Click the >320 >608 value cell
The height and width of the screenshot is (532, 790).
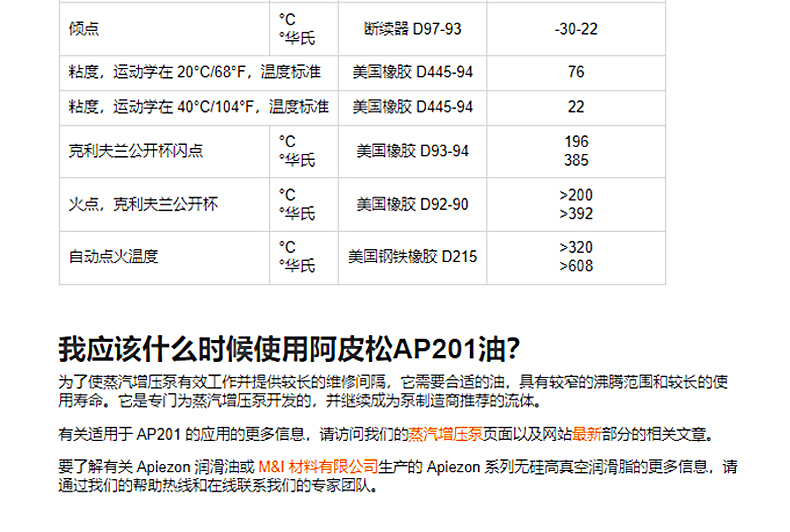point(575,257)
